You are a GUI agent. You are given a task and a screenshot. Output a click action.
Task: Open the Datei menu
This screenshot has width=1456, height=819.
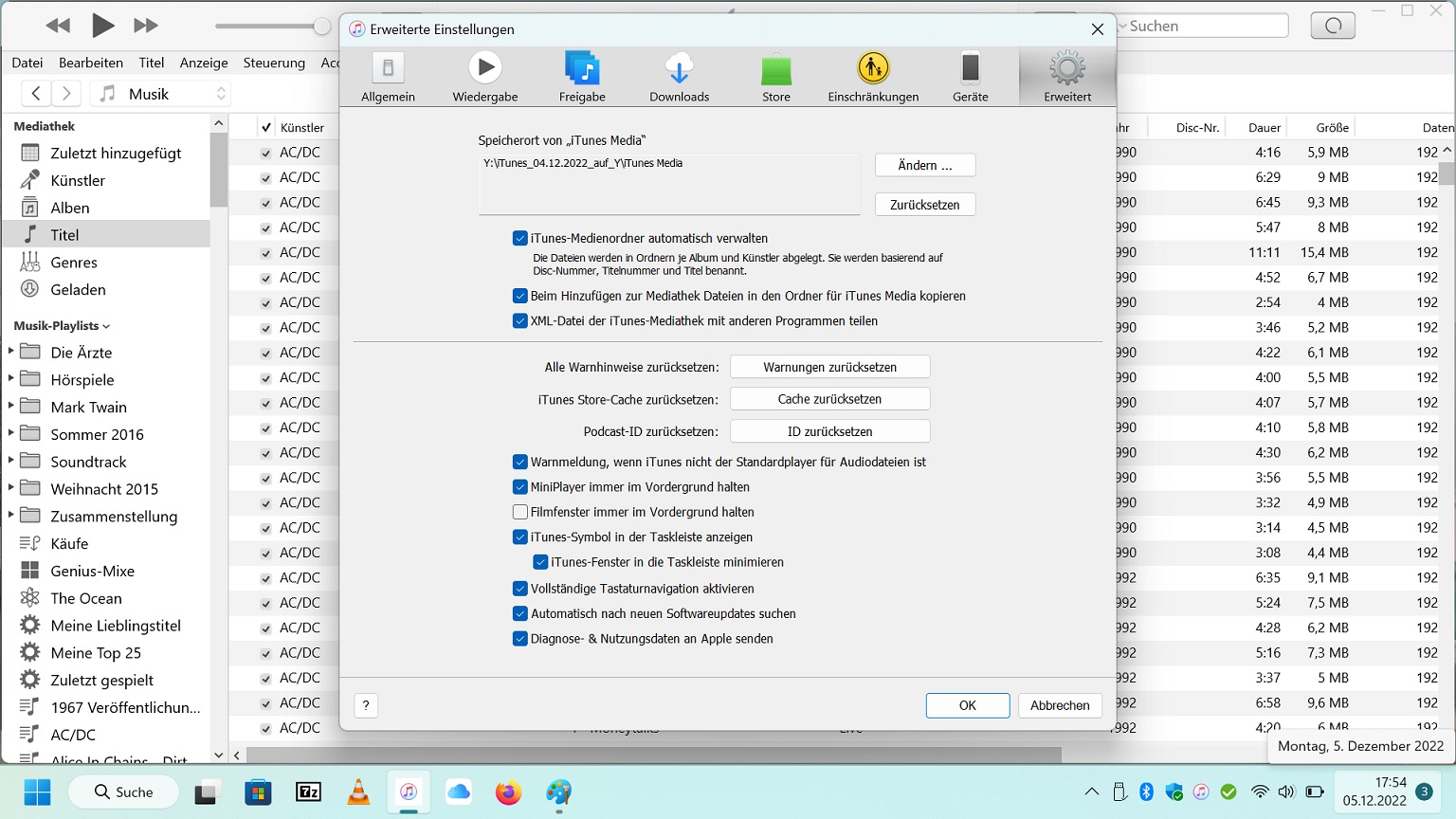tap(27, 63)
